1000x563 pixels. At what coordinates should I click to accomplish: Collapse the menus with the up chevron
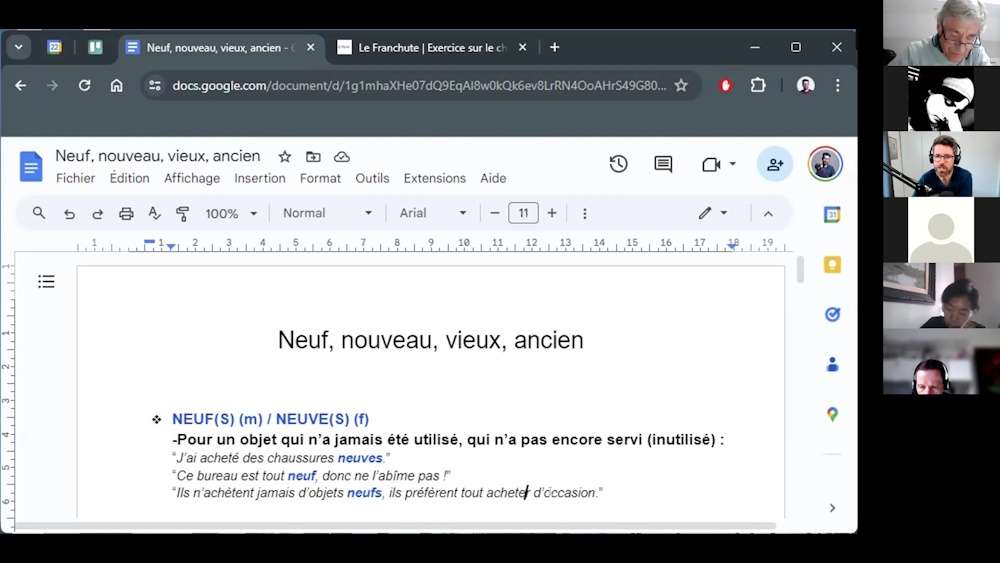[x=768, y=214]
